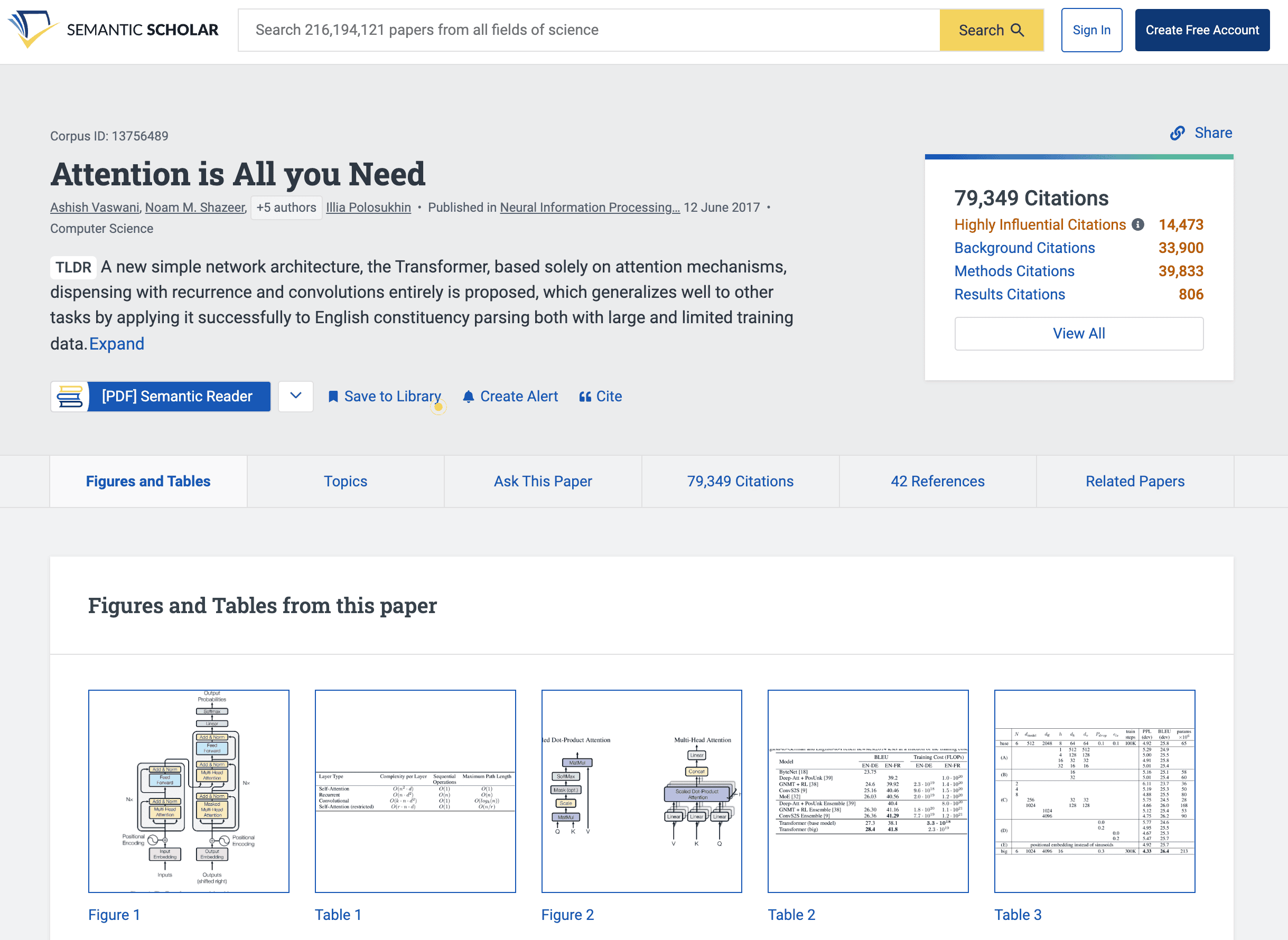
Task: Open the 79,349 Citations tab
Action: [740, 481]
